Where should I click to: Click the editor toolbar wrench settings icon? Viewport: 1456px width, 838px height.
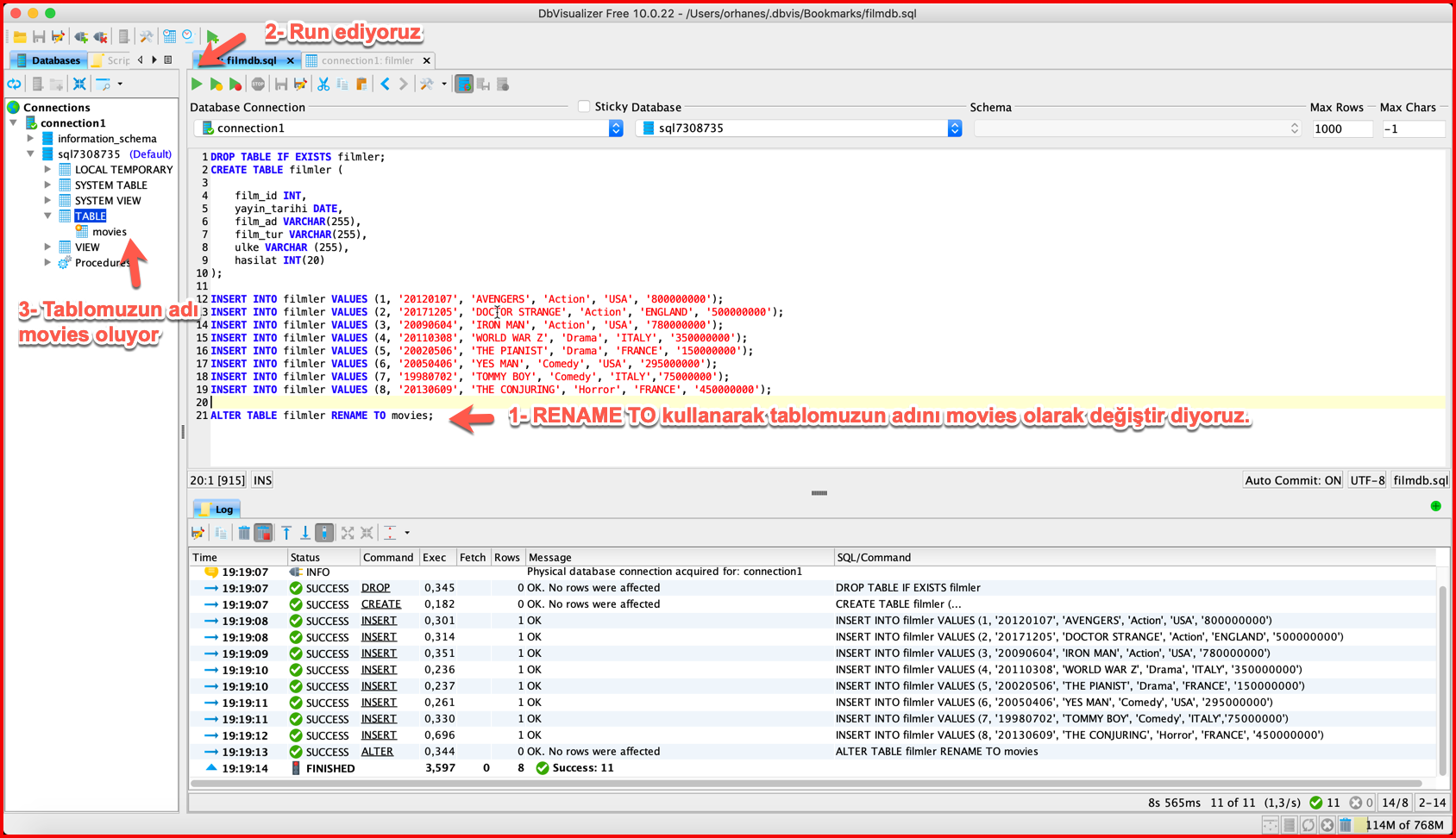(x=427, y=84)
